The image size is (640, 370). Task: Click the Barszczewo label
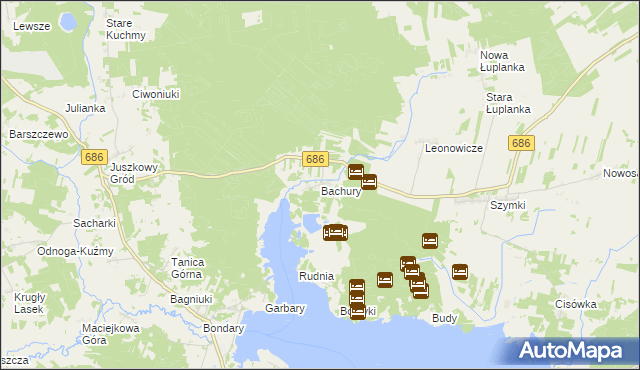(39, 134)
